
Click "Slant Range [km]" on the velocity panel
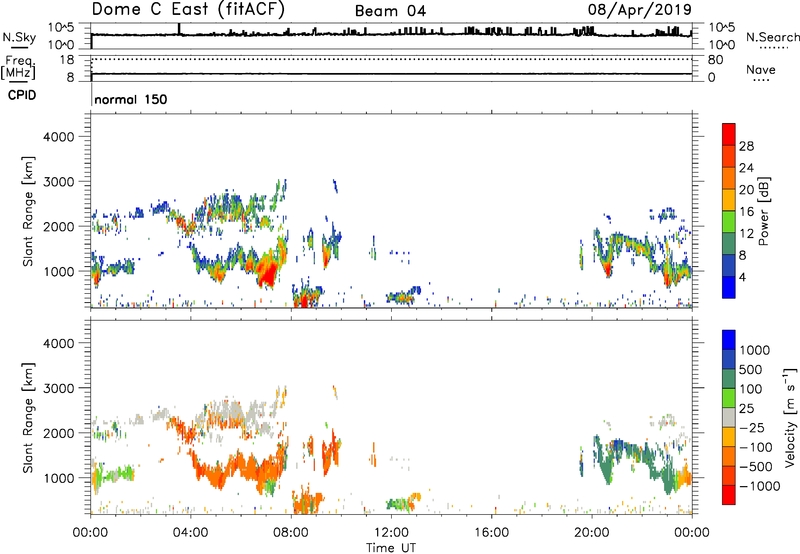coord(28,418)
